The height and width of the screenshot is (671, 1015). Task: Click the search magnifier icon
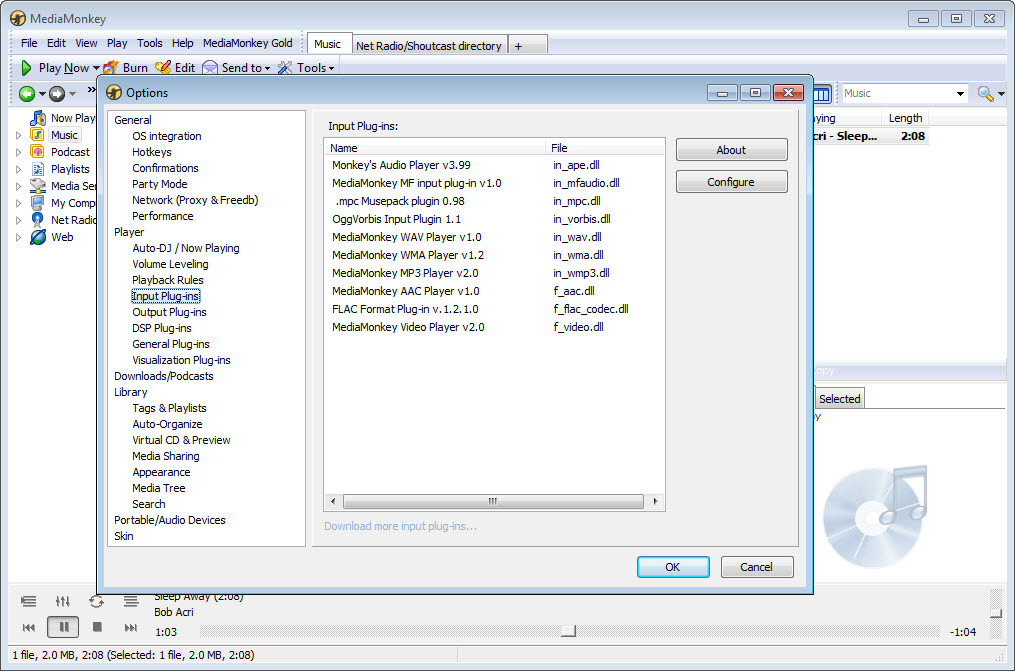pyautogui.click(x=985, y=94)
